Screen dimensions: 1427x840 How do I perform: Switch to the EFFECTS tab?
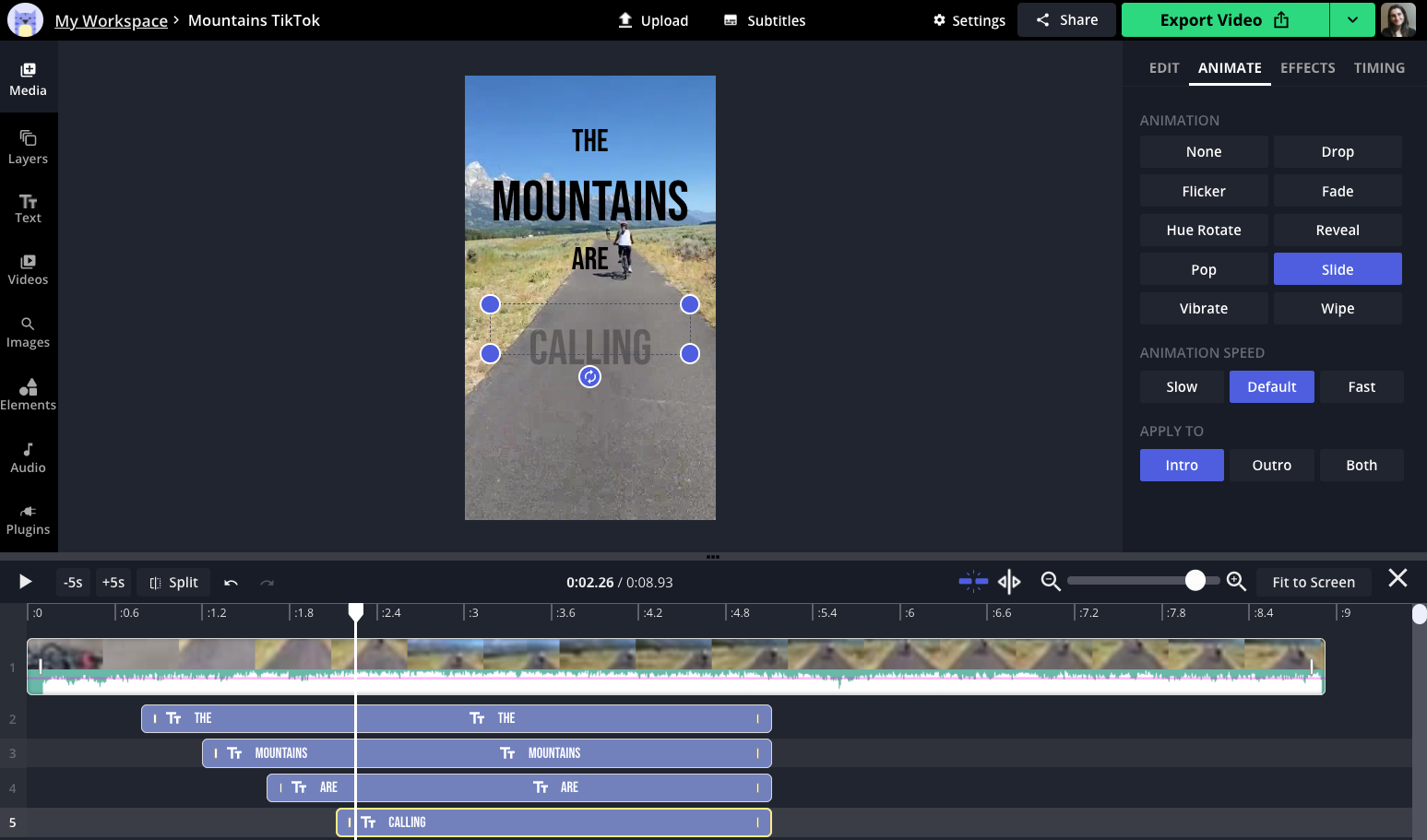1307,68
